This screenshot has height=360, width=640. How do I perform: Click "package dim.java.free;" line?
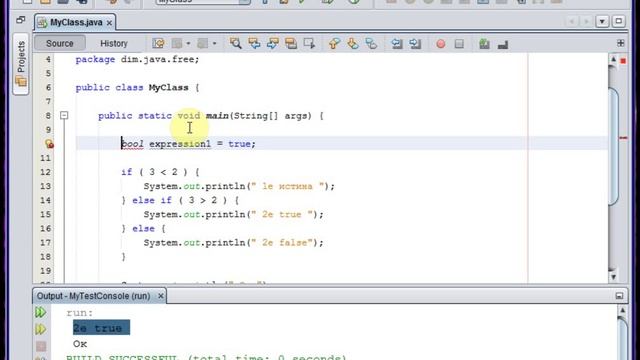pos(137,60)
